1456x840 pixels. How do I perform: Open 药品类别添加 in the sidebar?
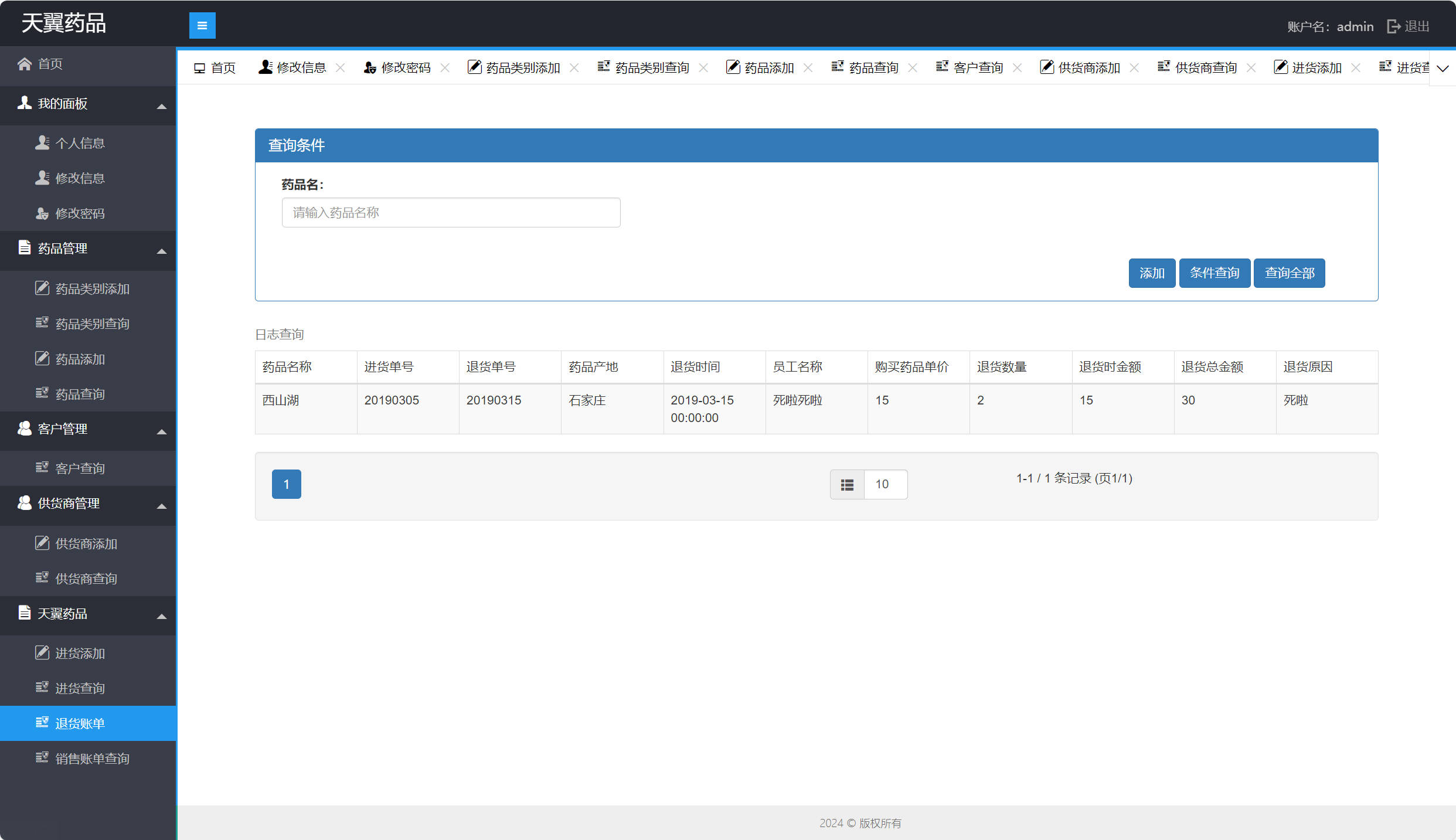(92, 289)
